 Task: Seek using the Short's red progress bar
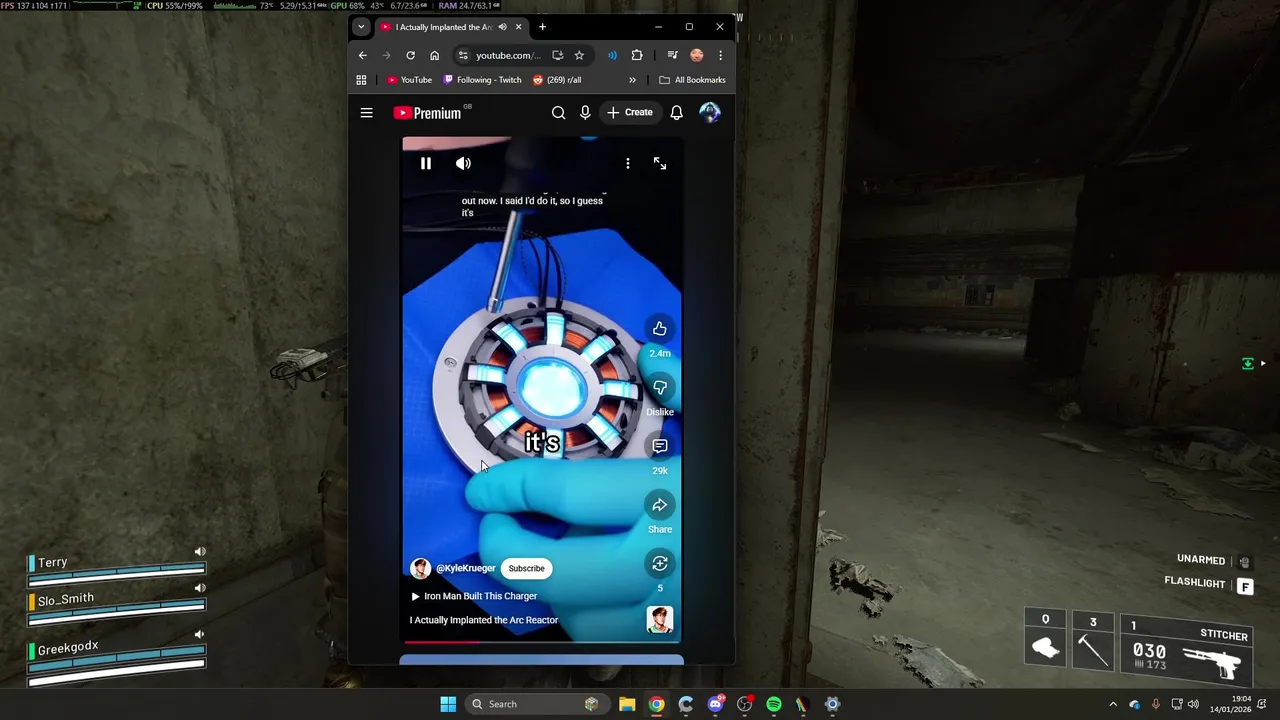(x=541, y=641)
